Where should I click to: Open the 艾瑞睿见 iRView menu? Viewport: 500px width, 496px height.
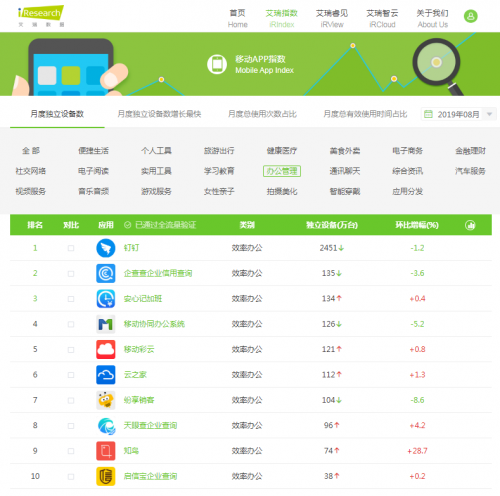[x=332, y=18]
